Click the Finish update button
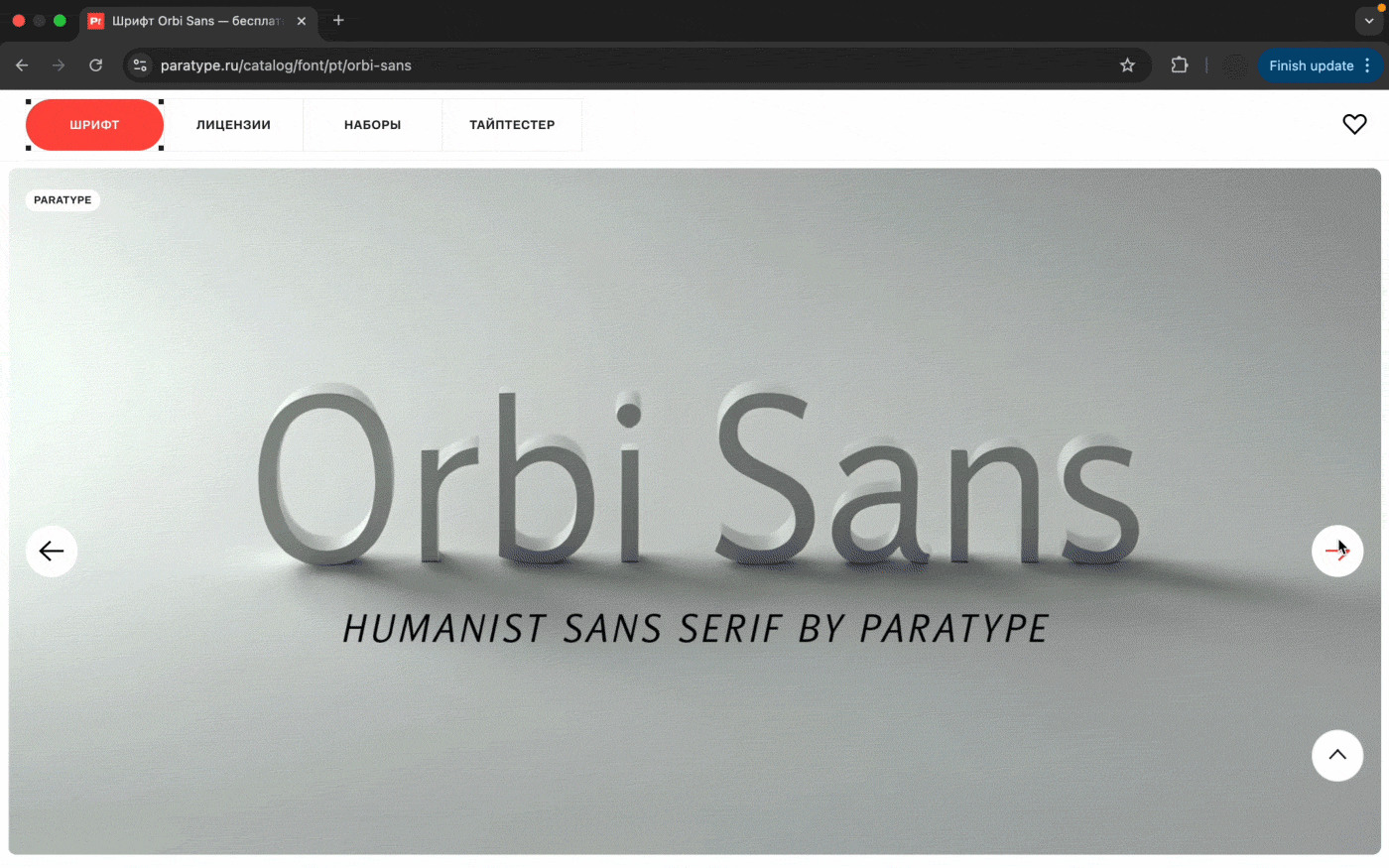 click(x=1311, y=65)
